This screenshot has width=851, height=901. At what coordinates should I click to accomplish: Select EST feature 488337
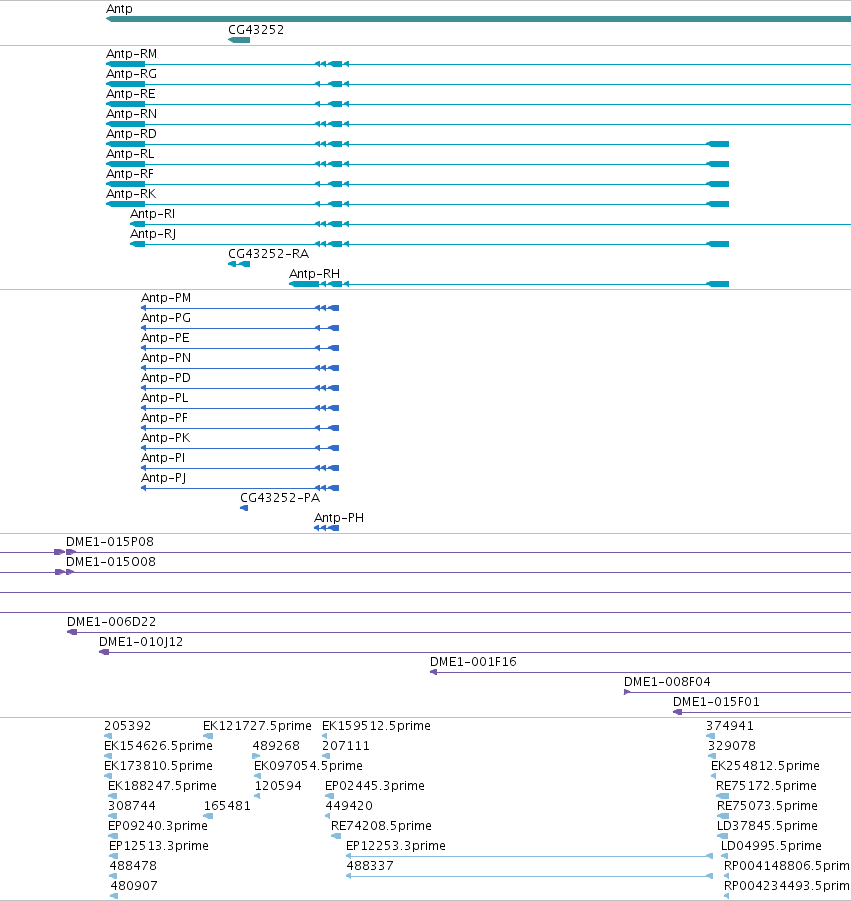pyautogui.click(x=369, y=866)
